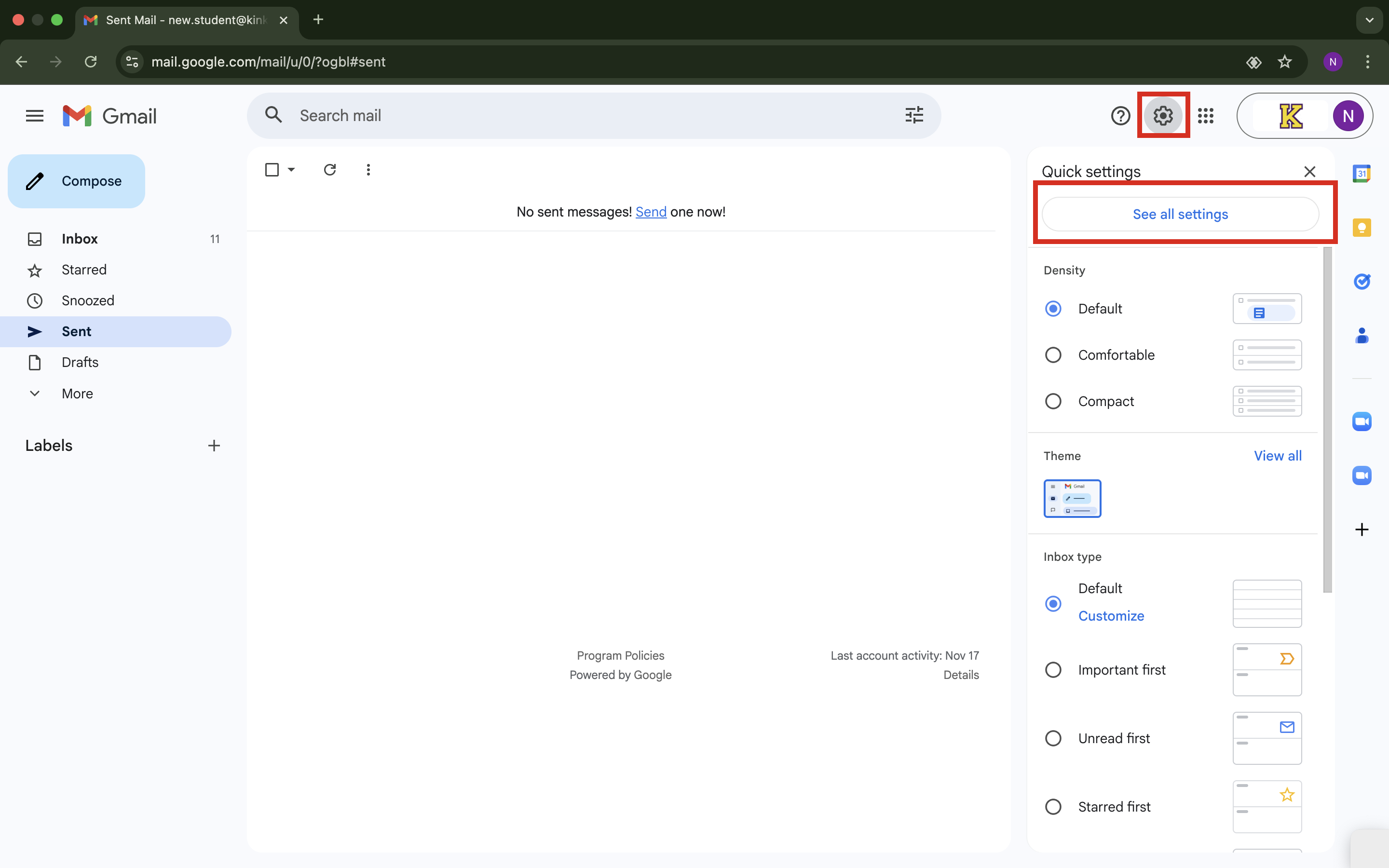Open the Drafts folder
Screen dimensions: 1389x868
(x=80, y=362)
